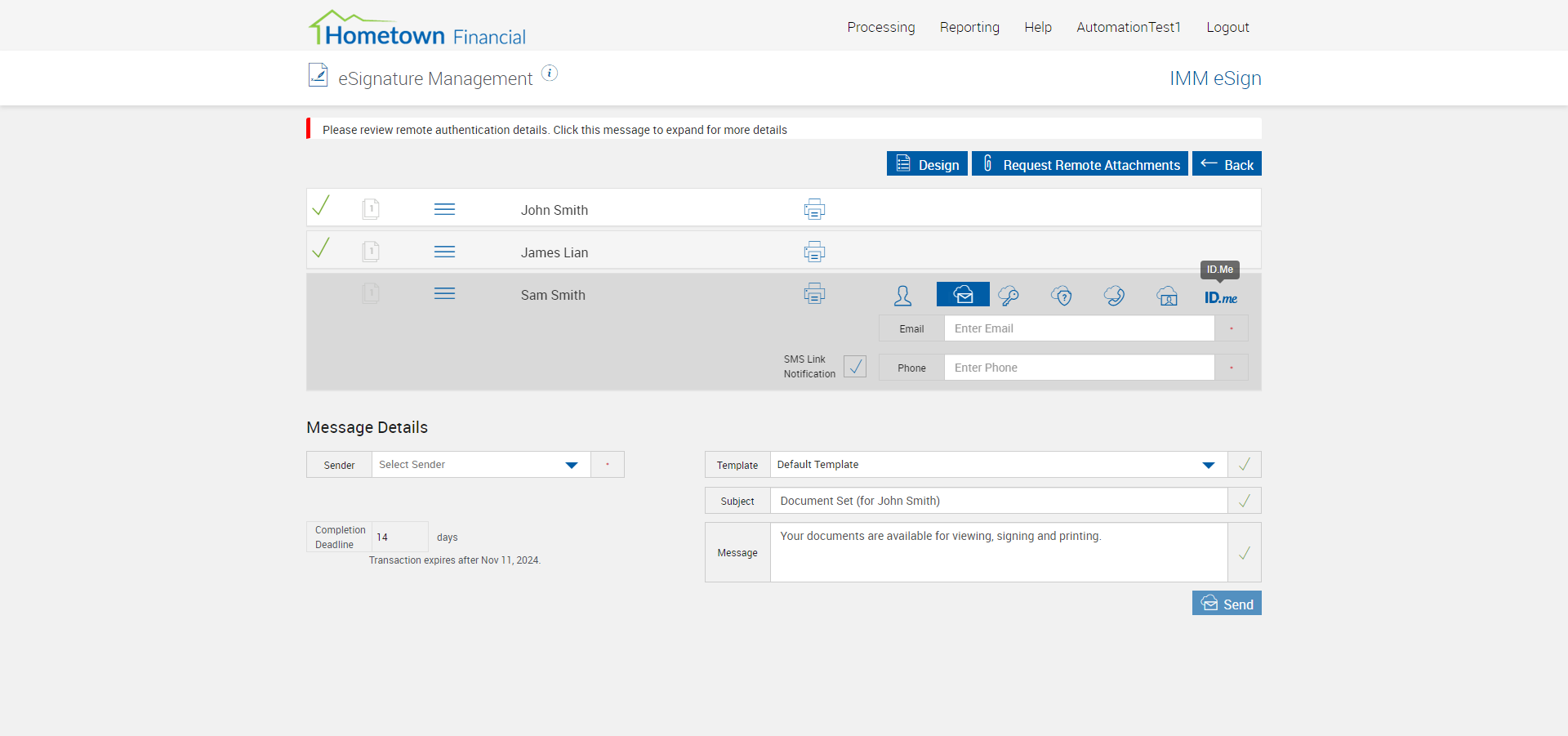Viewport: 1568px width, 736px height.
Task: Click the hamburger lines icon for James Lian
Action: click(x=444, y=252)
